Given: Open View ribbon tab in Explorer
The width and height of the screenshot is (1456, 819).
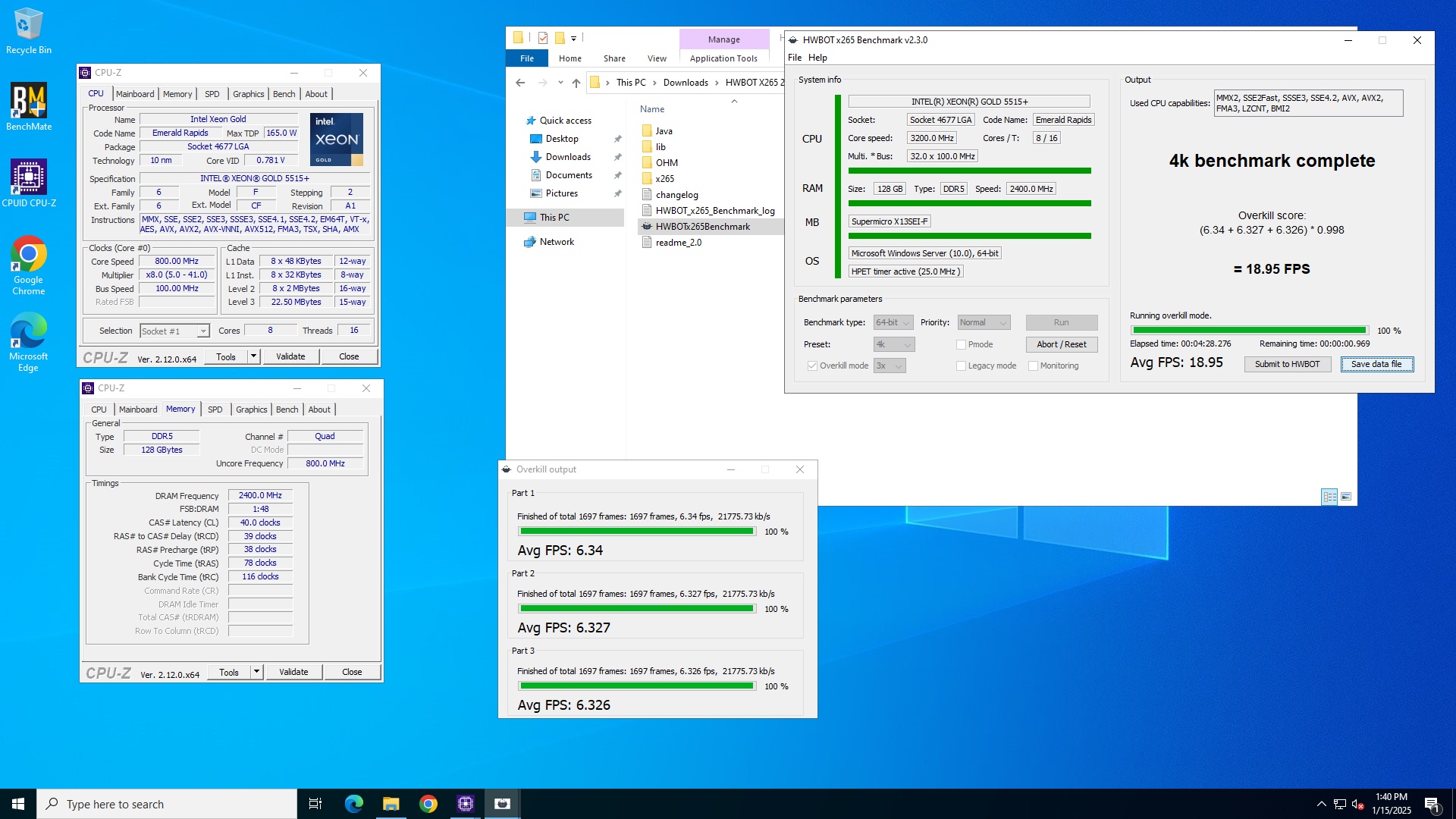Looking at the screenshot, I should pyautogui.click(x=657, y=58).
